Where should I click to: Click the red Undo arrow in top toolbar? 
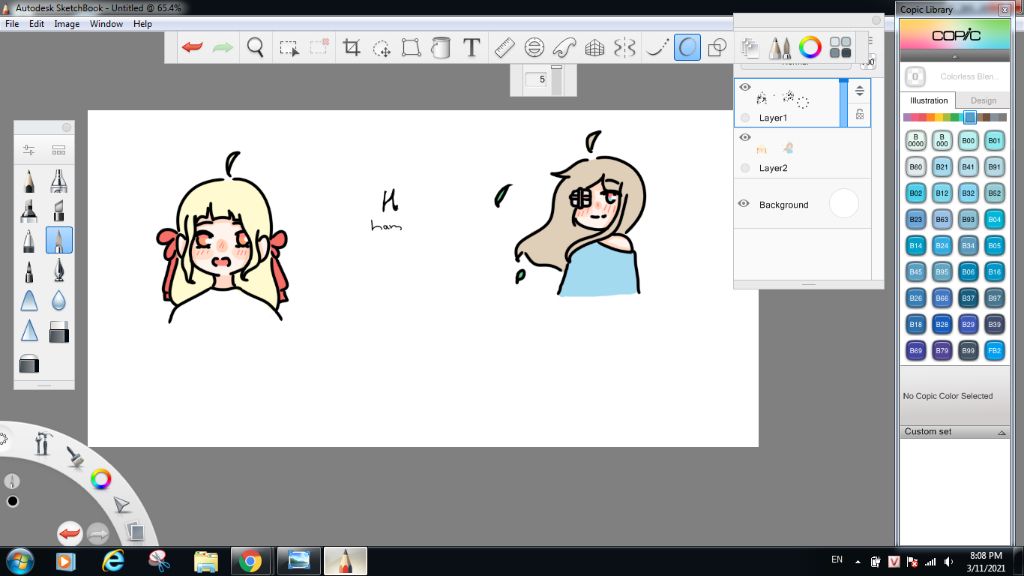[x=192, y=47]
